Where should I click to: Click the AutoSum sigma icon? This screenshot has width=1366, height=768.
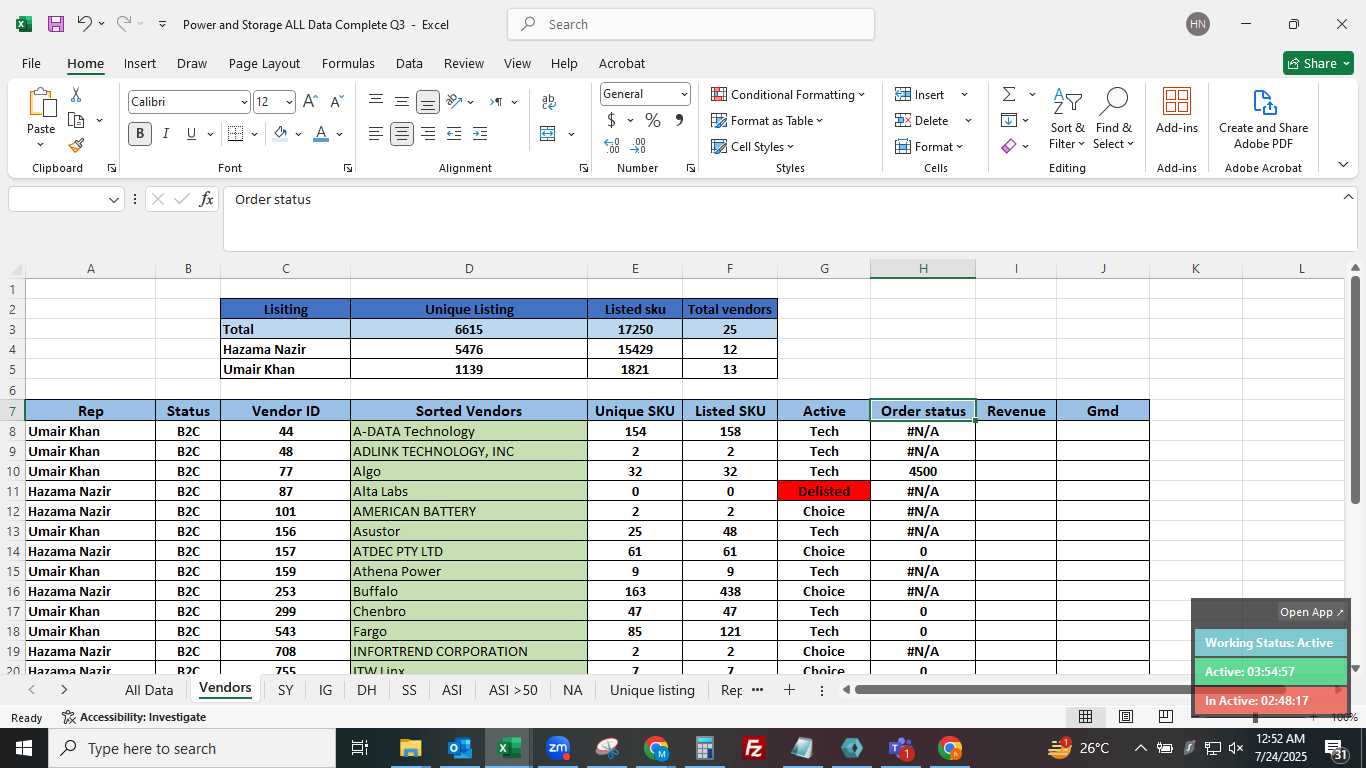click(x=1009, y=94)
